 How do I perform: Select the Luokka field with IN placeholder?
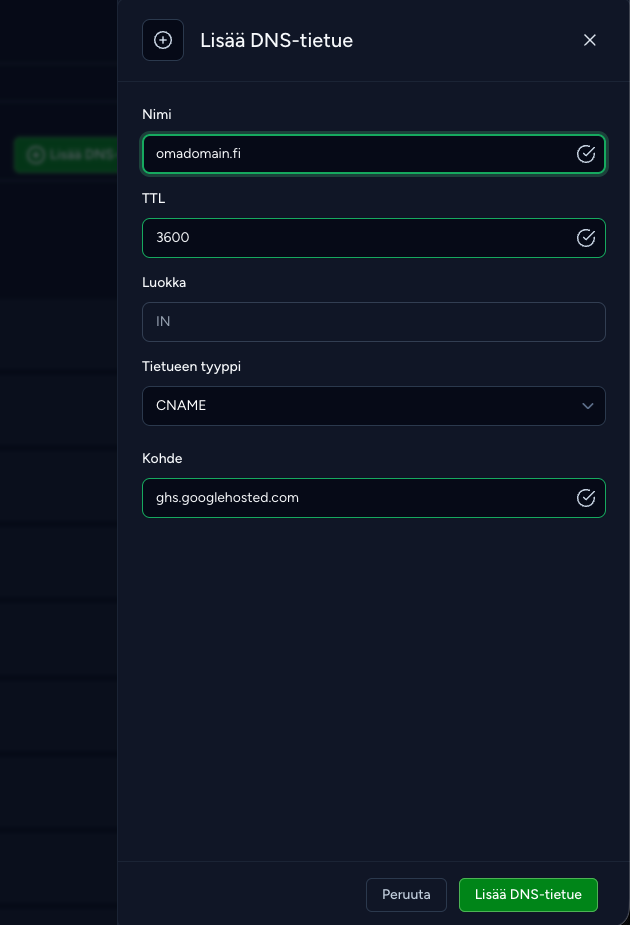tap(373, 322)
